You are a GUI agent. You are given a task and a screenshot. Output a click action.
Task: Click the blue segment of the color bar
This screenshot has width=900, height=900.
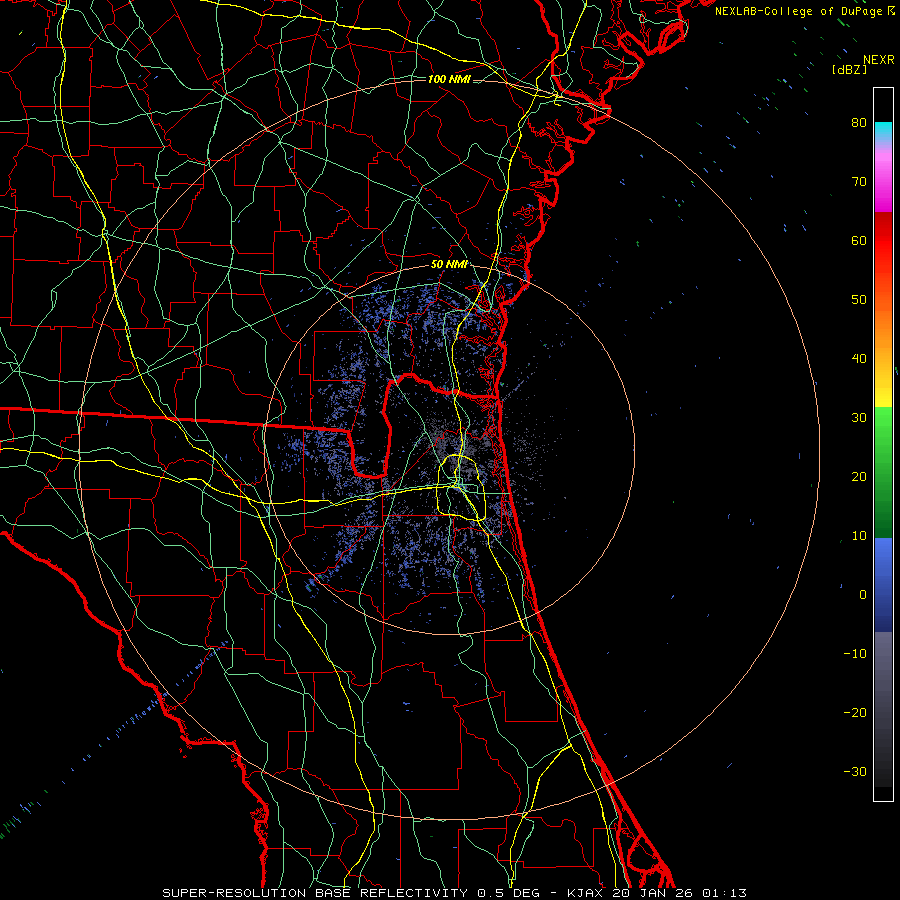click(x=883, y=584)
